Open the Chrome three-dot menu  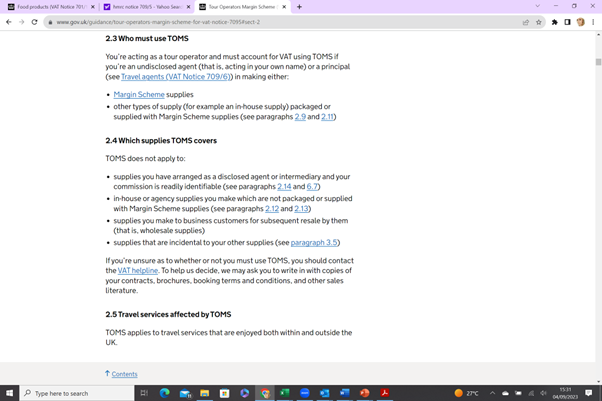click(593, 22)
